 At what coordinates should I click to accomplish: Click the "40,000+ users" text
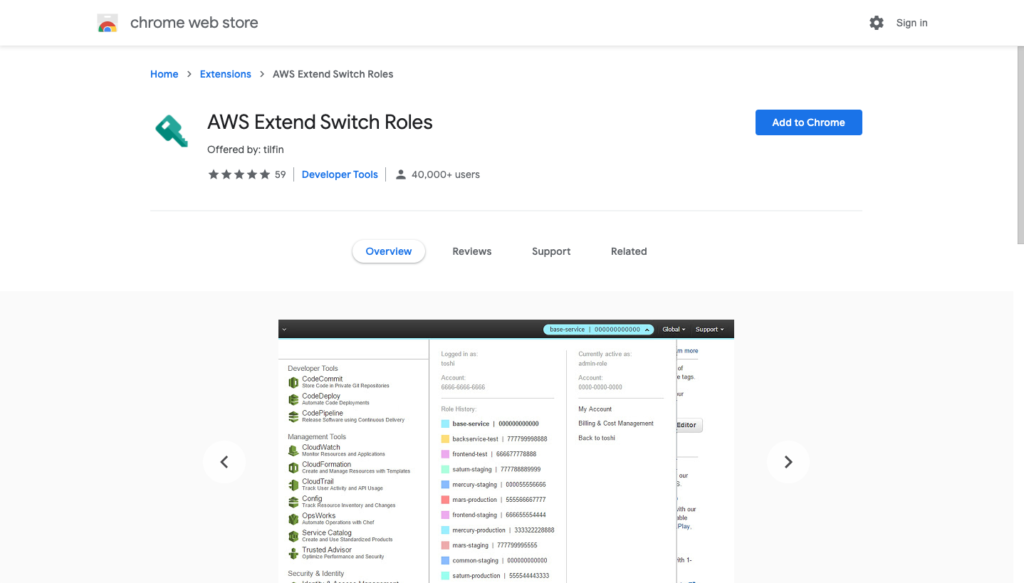(445, 174)
